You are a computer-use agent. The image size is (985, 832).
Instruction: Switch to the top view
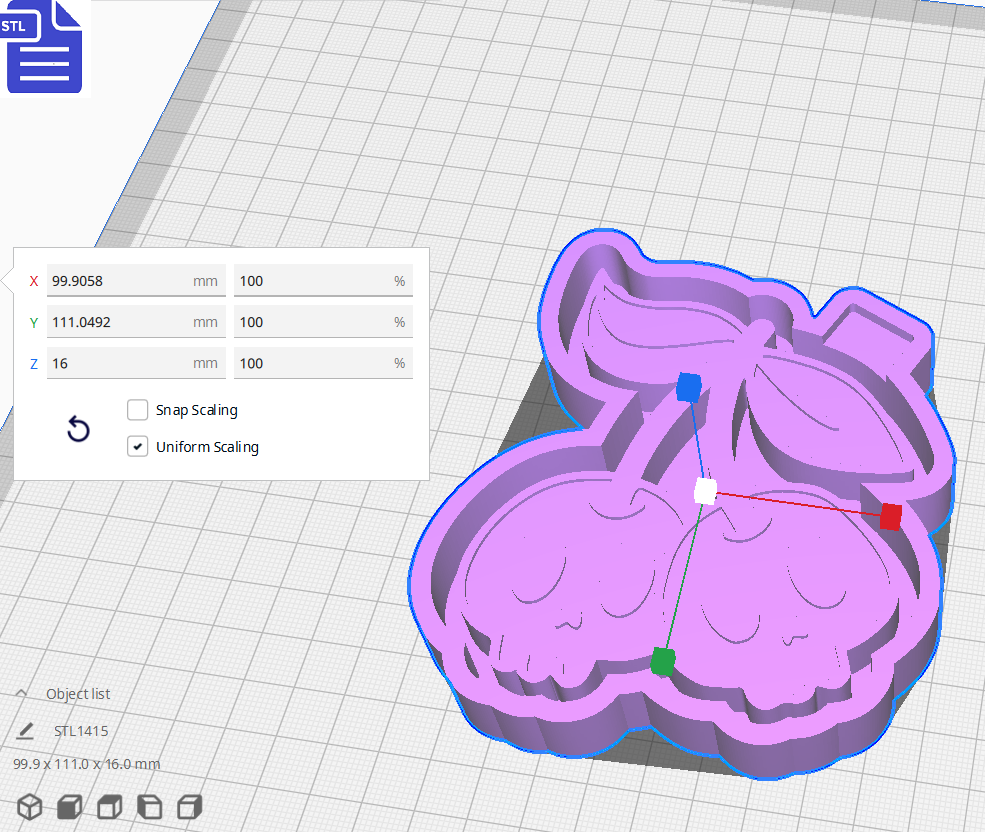109,807
